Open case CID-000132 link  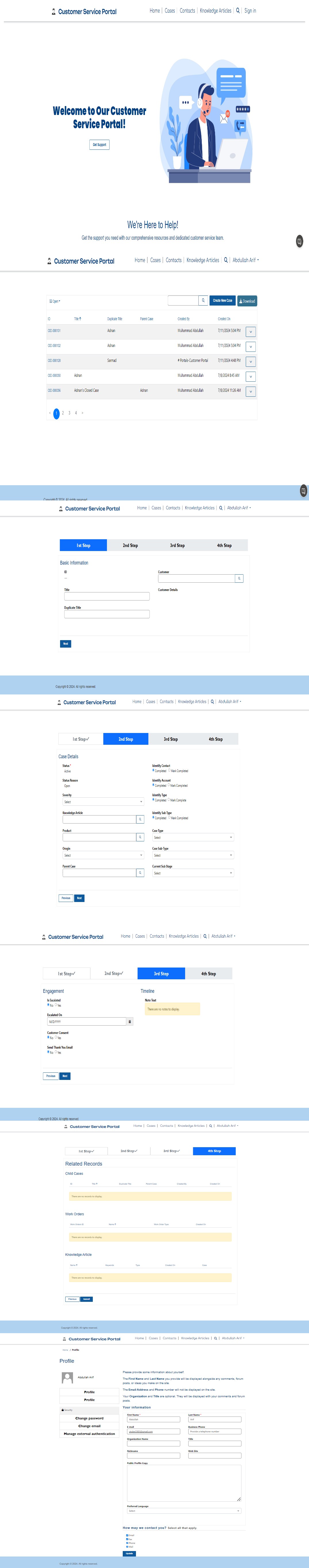pyautogui.click(x=54, y=346)
